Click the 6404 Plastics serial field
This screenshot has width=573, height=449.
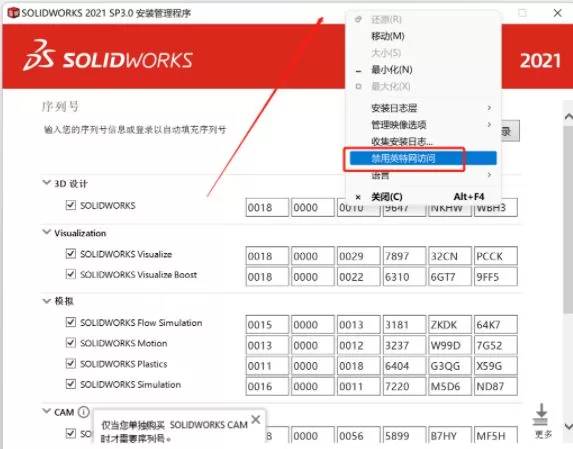(x=404, y=366)
